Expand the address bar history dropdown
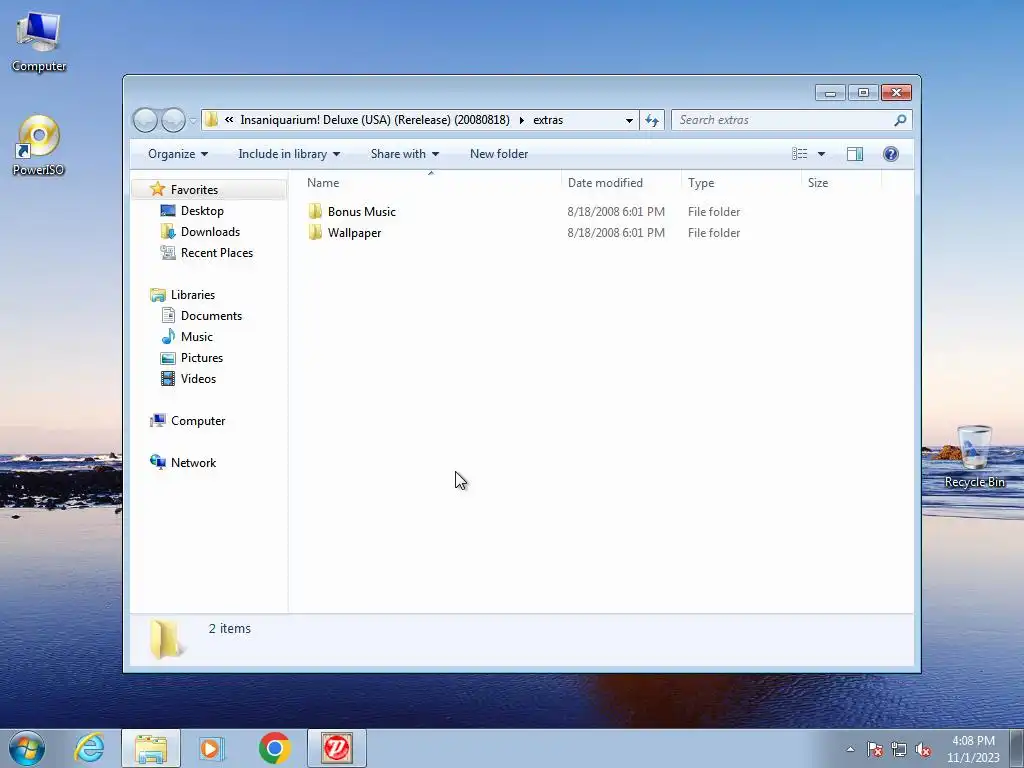The width and height of the screenshot is (1024, 768). 629,120
